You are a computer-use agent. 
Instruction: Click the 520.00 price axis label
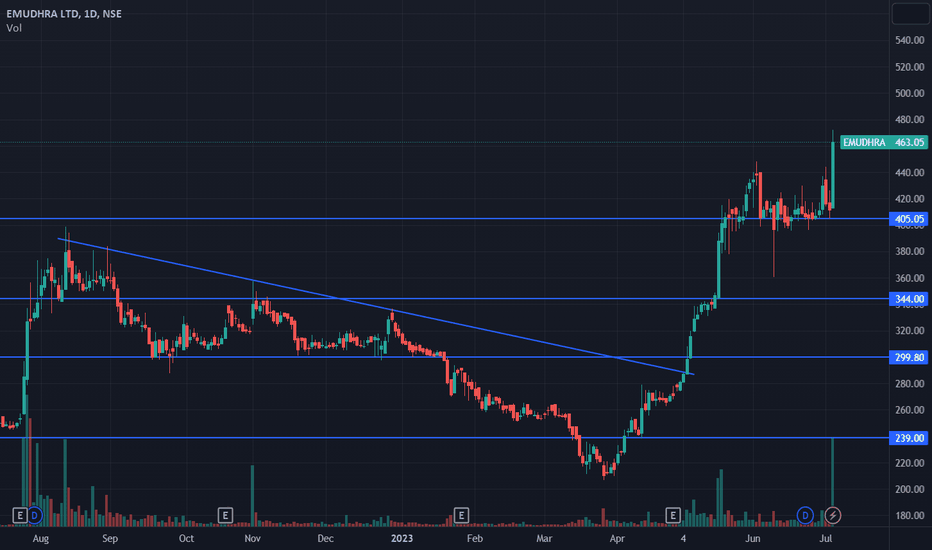[909, 67]
